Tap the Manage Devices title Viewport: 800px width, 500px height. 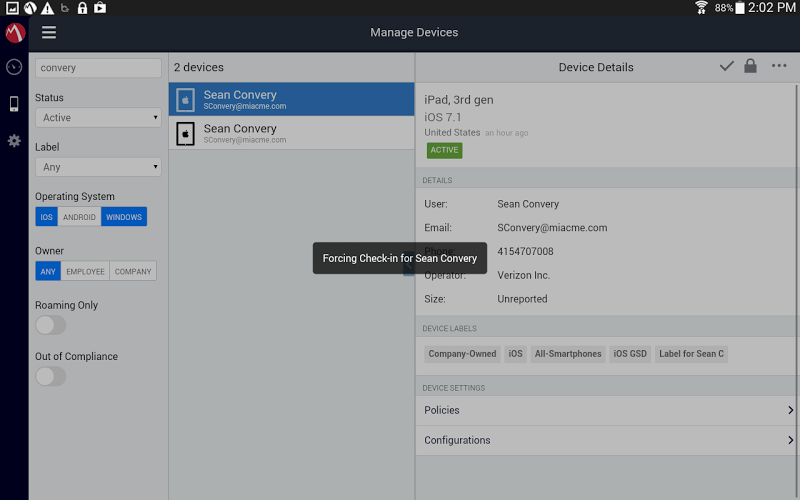[414, 33]
